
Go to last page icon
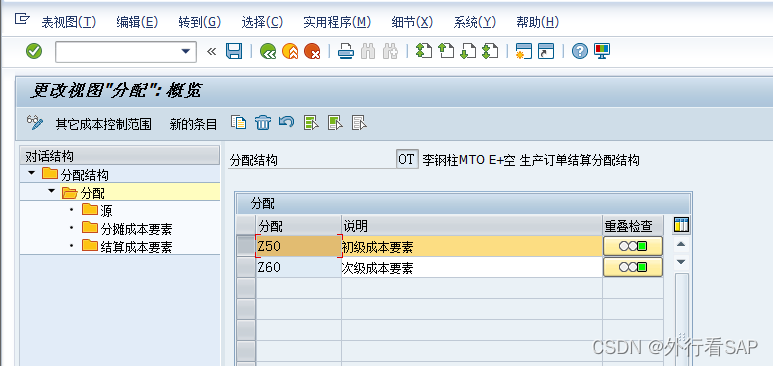click(x=490, y=51)
